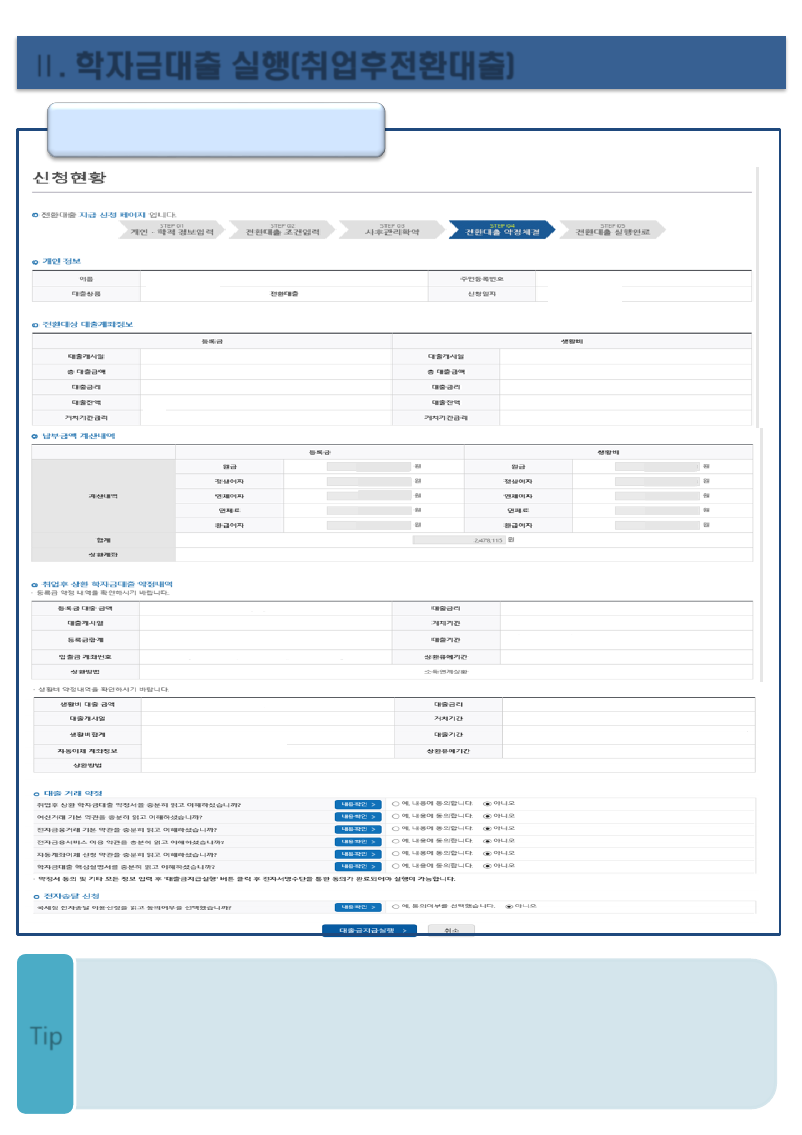Select 아니오 radio for 여신거래 기본 약관
This screenshot has height=1135, width=802.
pyautogui.click(x=487, y=816)
